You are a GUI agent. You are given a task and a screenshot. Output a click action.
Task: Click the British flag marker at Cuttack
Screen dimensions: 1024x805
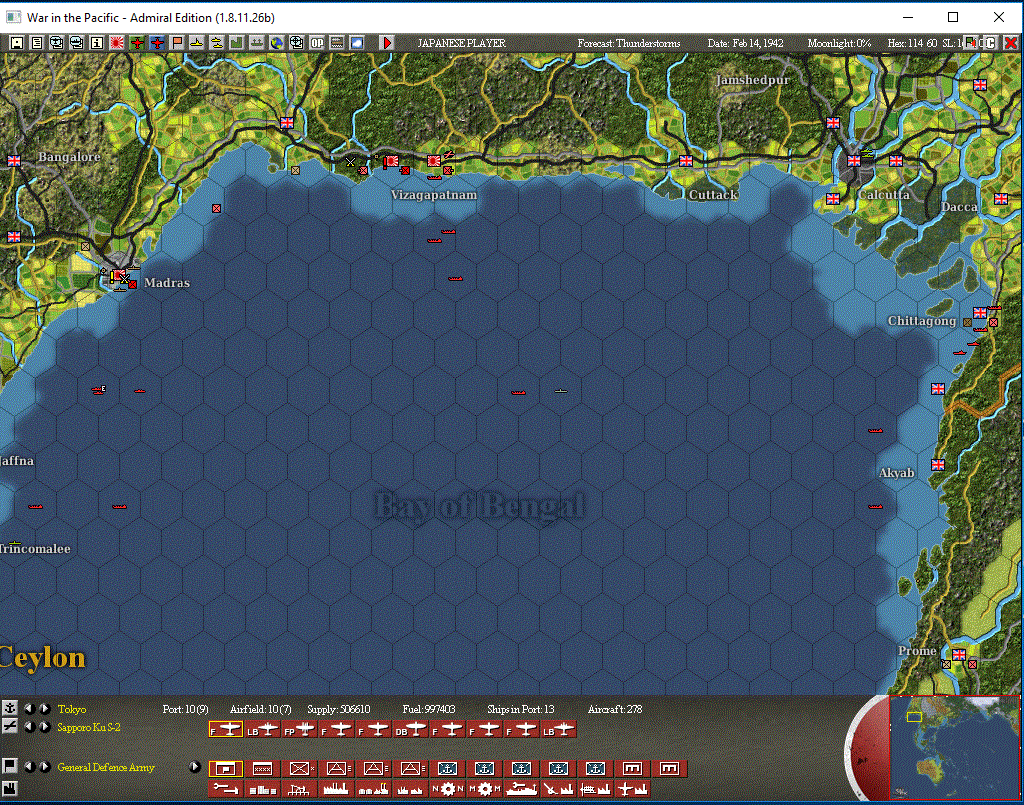(686, 161)
